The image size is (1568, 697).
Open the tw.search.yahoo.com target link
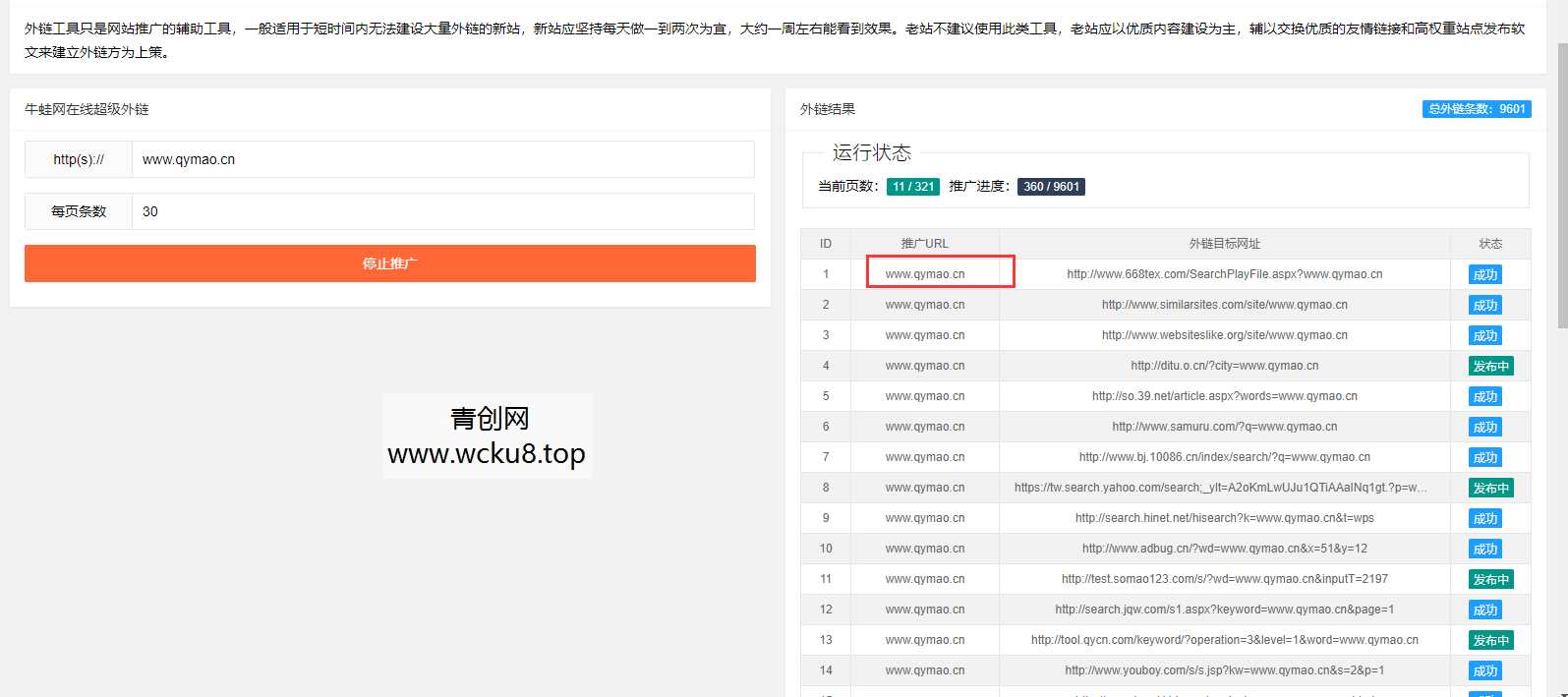(x=1220, y=488)
